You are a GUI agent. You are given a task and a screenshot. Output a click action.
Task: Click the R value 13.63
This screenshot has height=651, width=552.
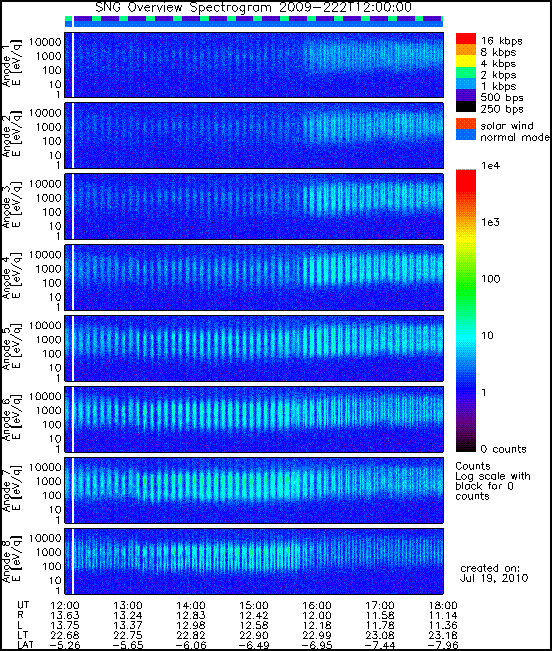65,615
